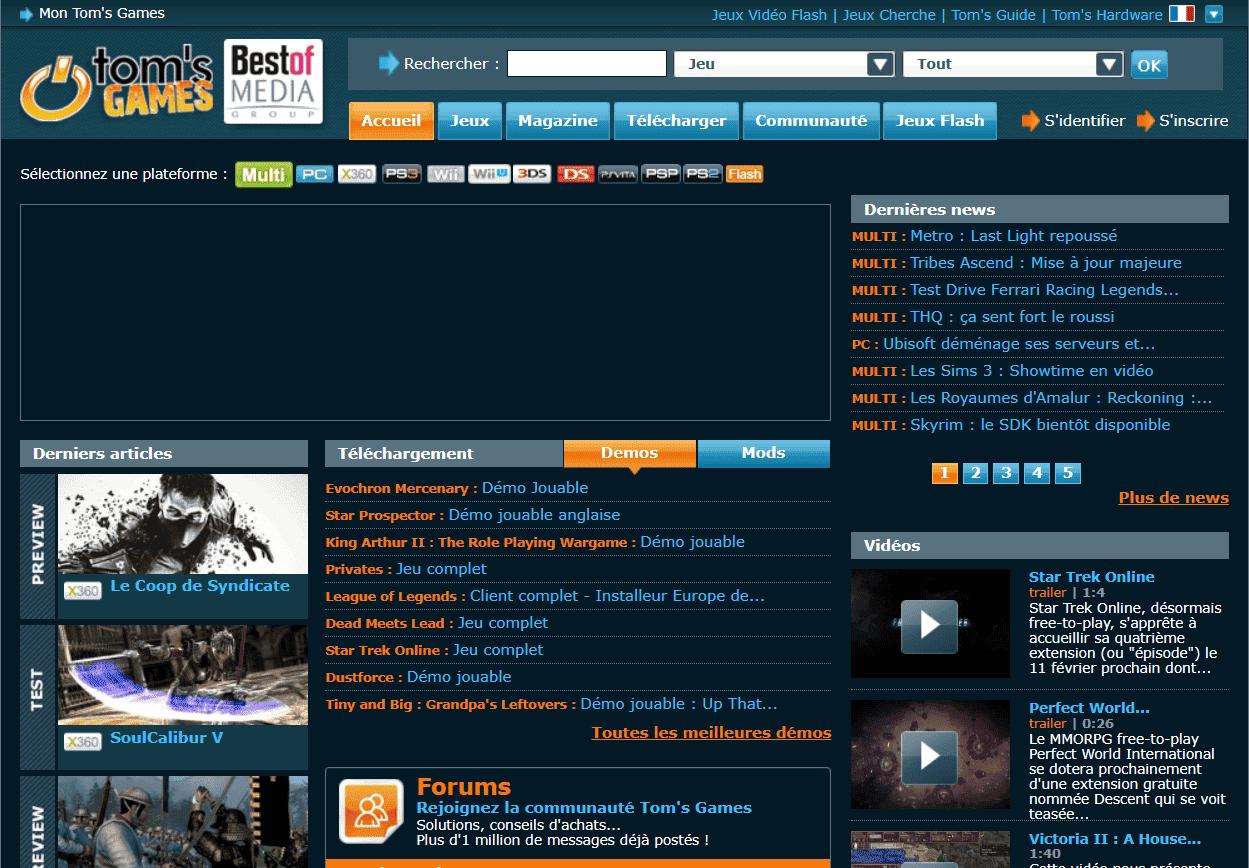The height and width of the screenshot is (868, 1249).
Task: Open the Forums community icon
Action: pyautogui.click(x=371, y=810)
